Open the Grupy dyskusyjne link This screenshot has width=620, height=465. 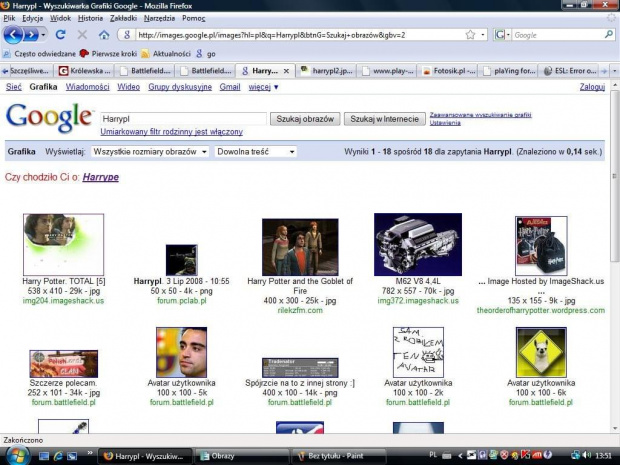[180, 87]
